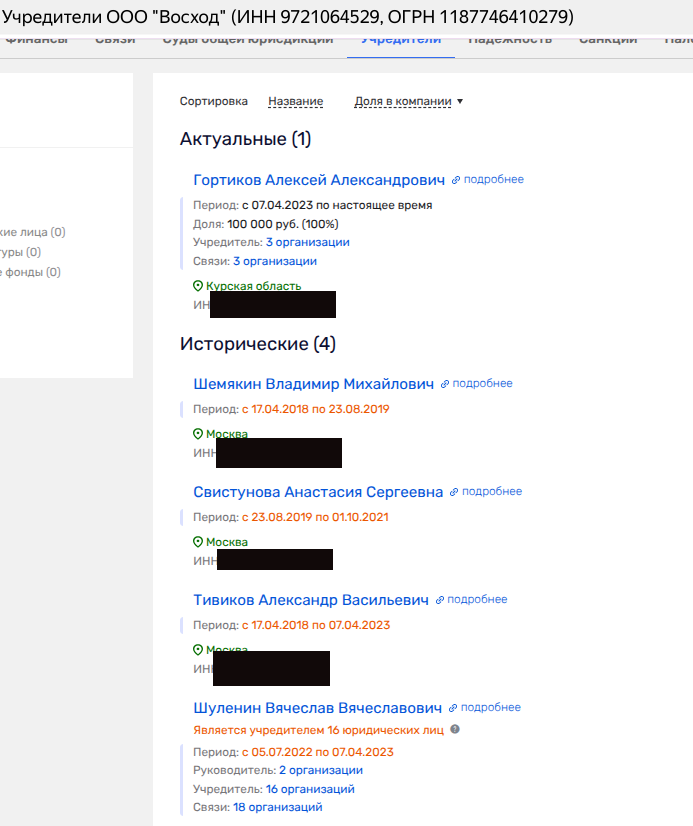Open the Доля в компании sort dropdown
The width and height of the screenshot is (693, 826).
[x=409, y=101]
